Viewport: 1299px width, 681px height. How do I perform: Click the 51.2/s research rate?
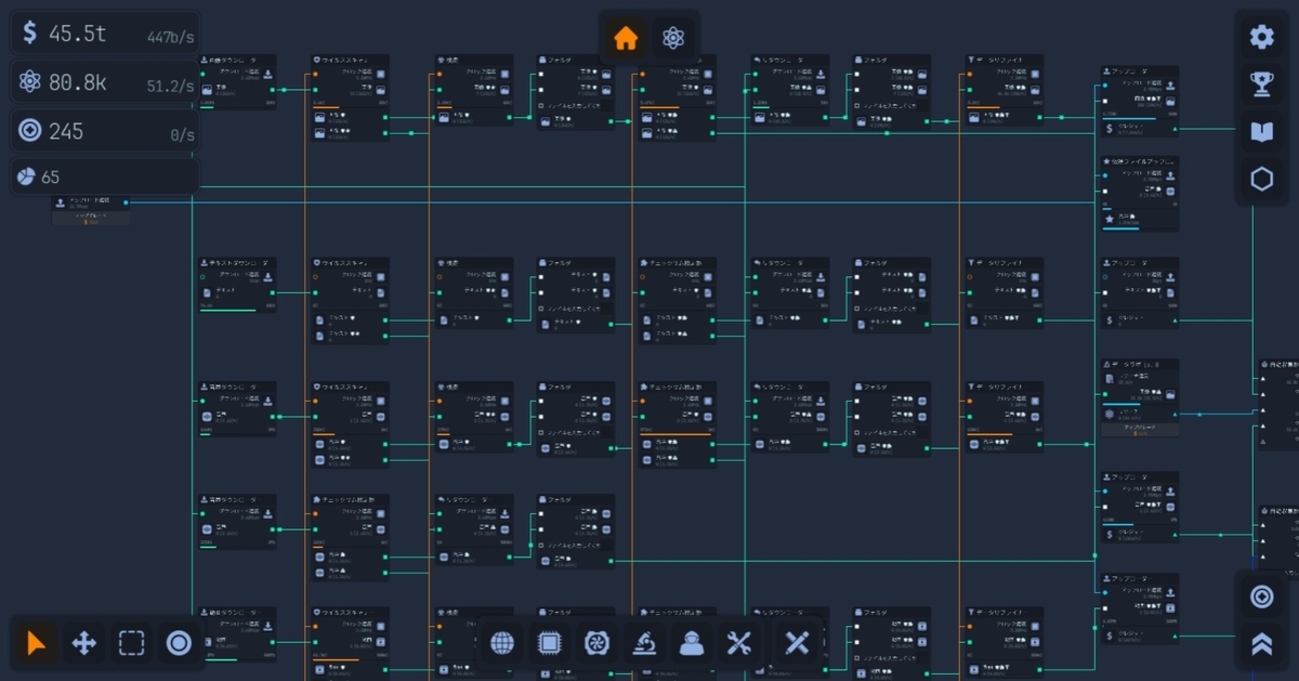click(x=170, y=87)
